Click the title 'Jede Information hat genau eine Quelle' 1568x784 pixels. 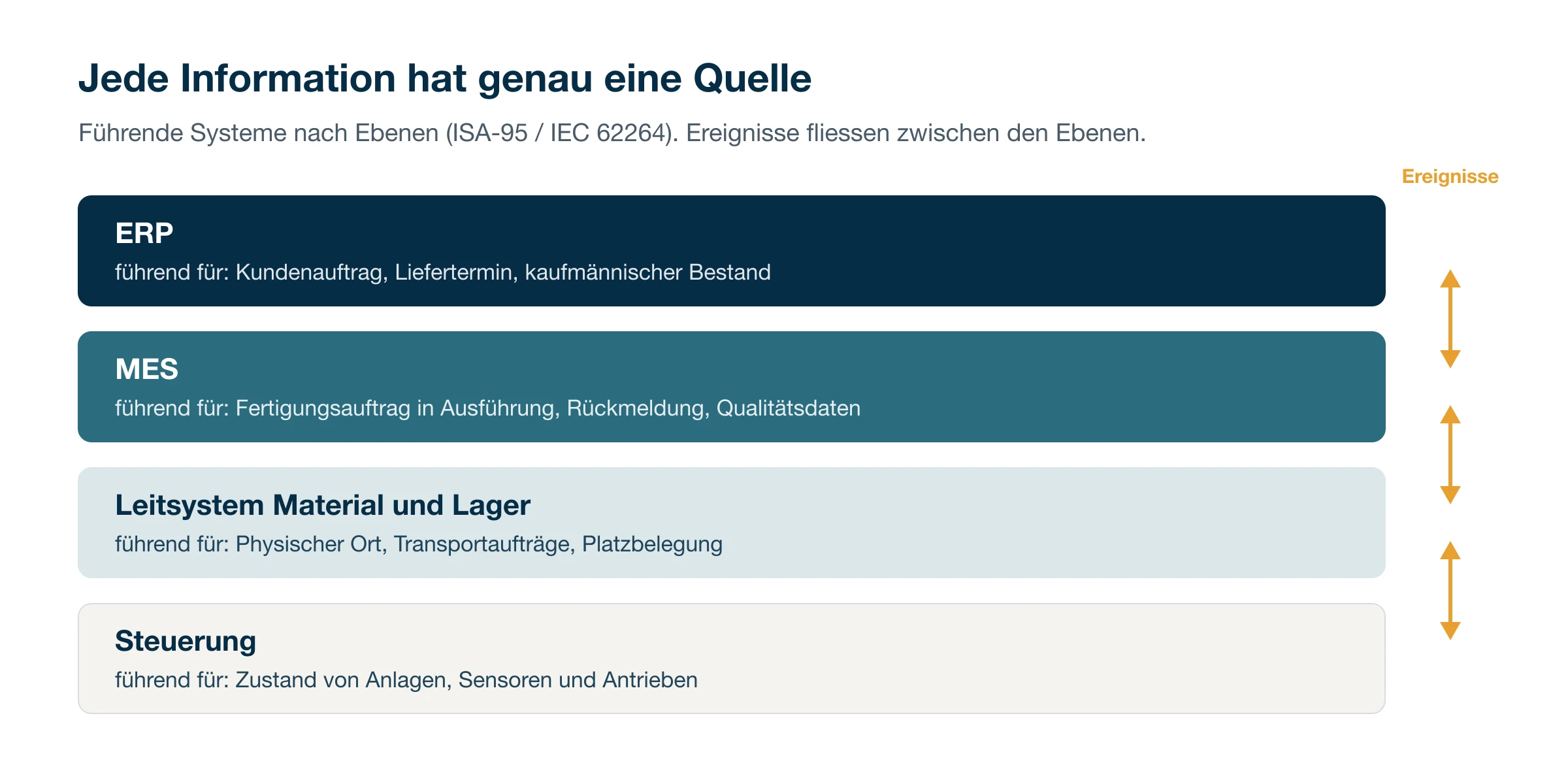click(x=445, y=79)
